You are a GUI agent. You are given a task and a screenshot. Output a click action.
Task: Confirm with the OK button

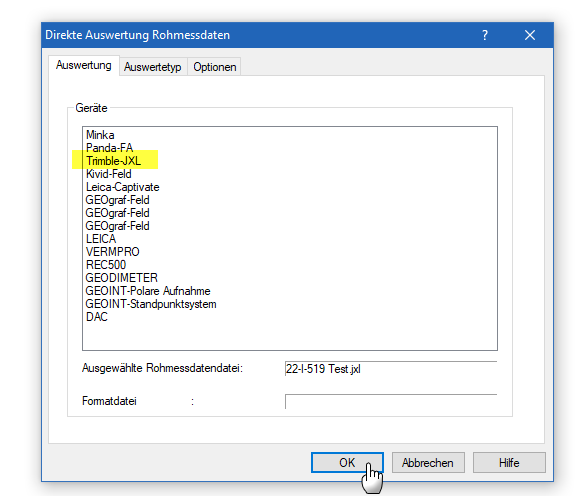coord(347,463)
